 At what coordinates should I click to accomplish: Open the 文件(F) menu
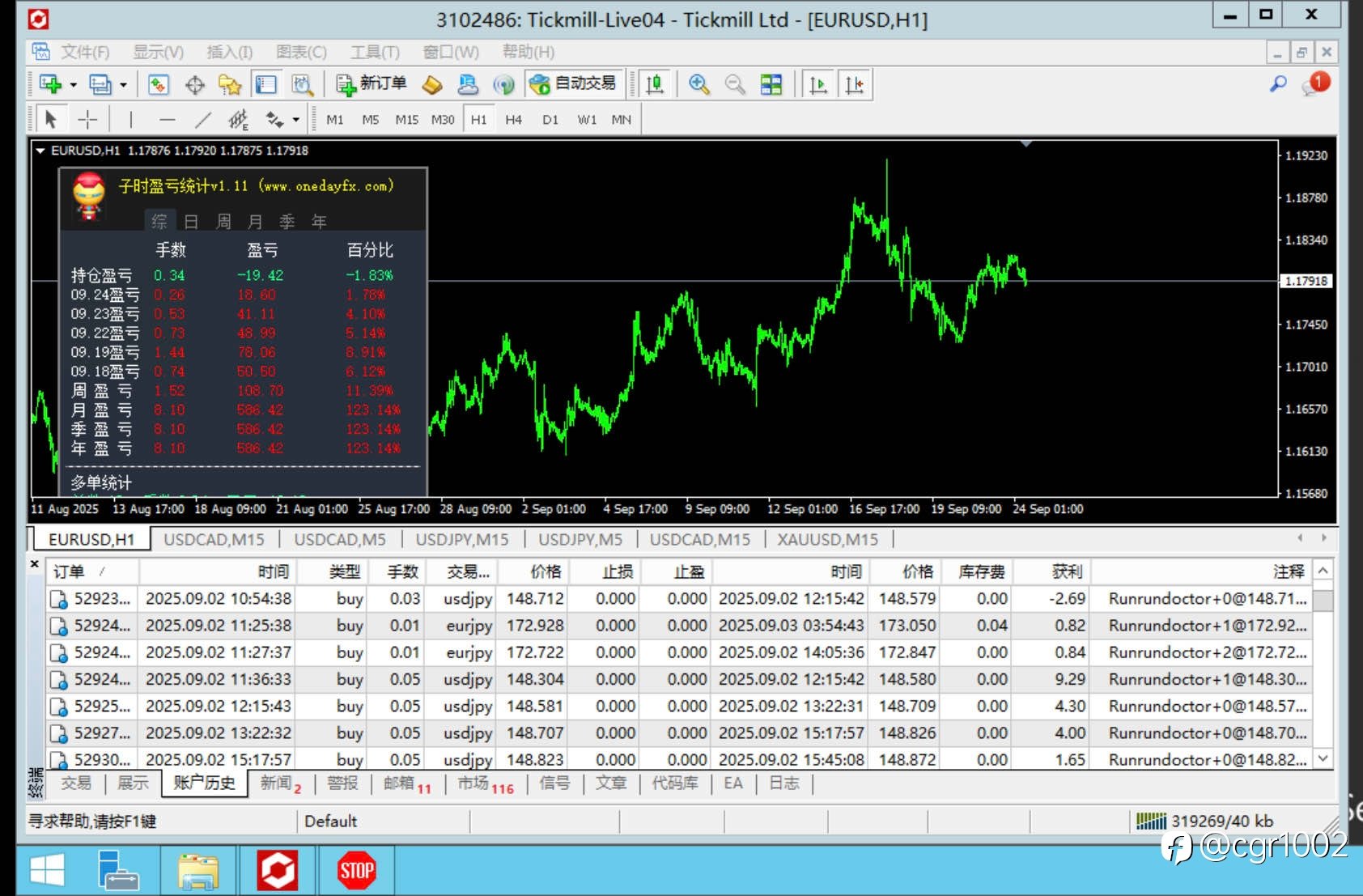85,52
